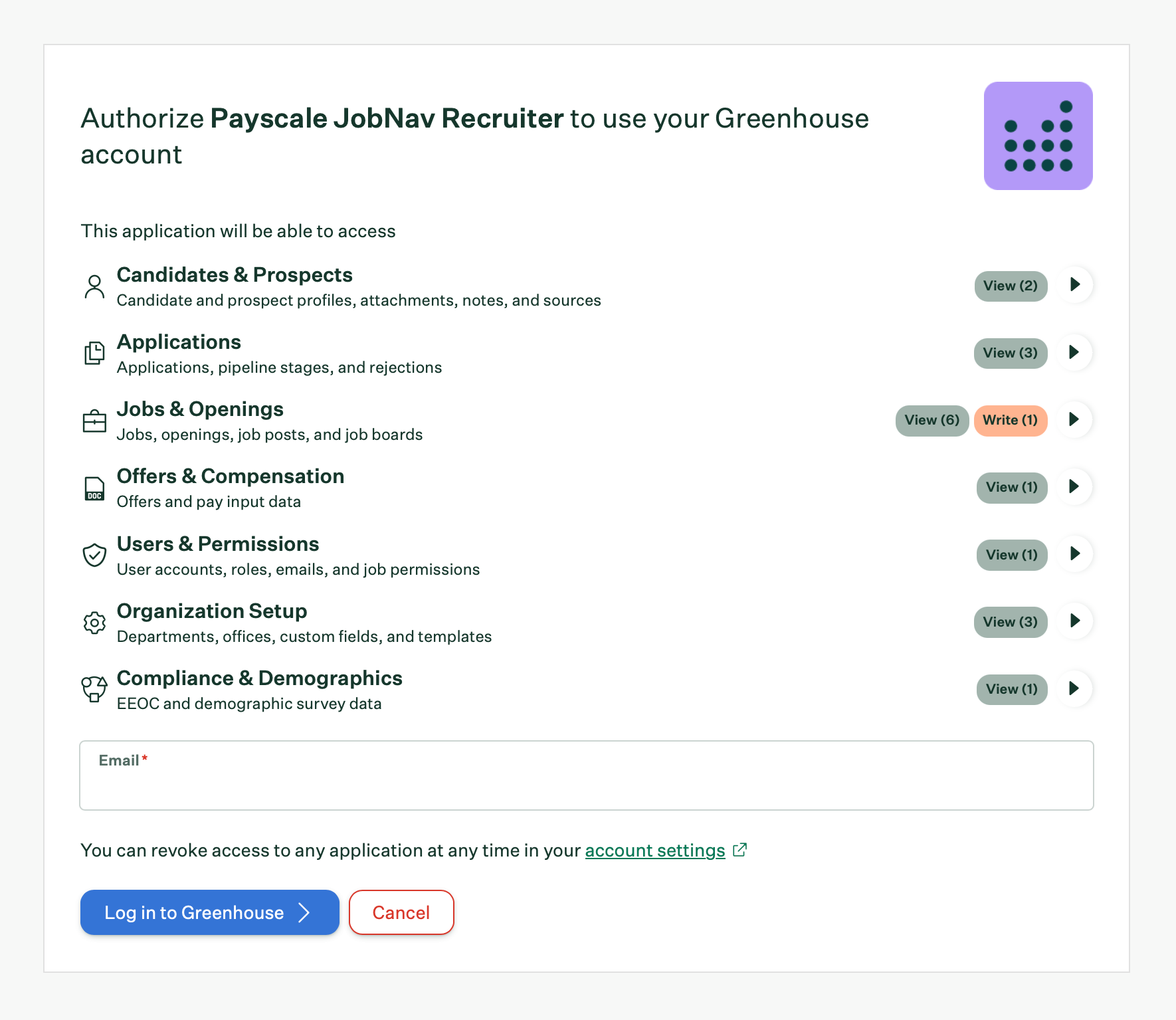Click View (1) badge for Offers & Compensation
1176x1020 pixels.
click(1012, 487)
